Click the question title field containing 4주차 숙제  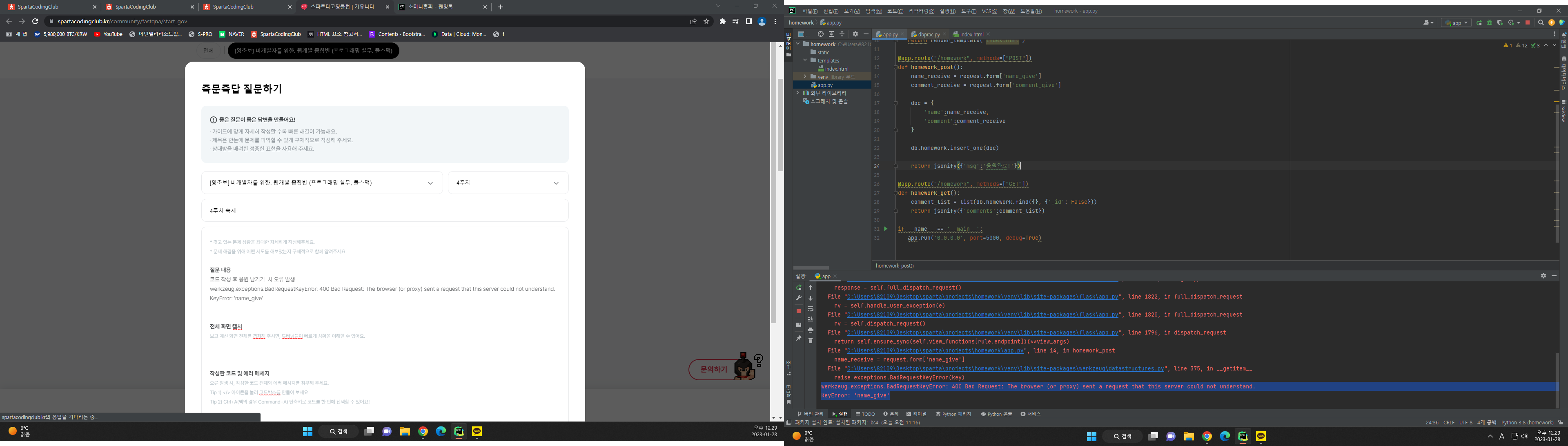[385, 210]
